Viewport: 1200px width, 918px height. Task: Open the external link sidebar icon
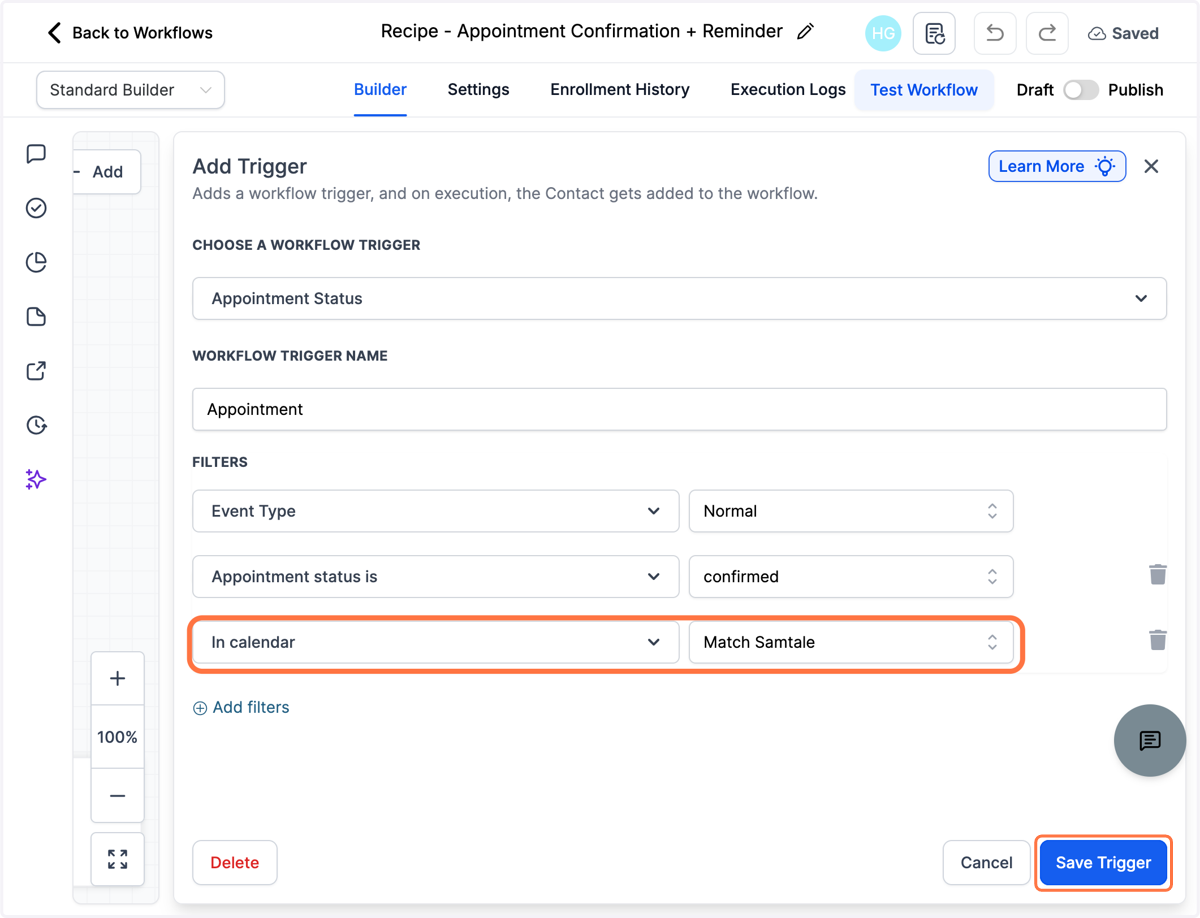coord(36,371)
